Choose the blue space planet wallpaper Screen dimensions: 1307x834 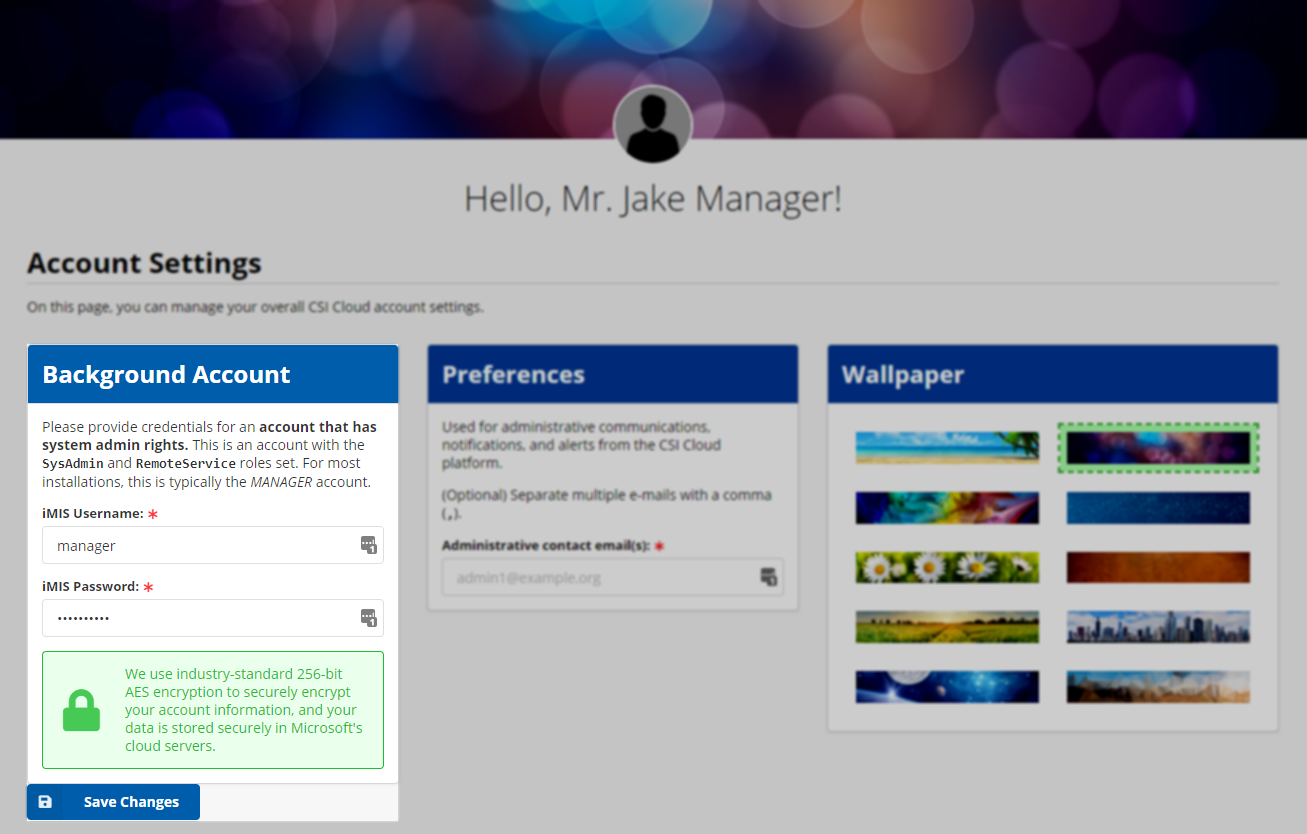947,687
